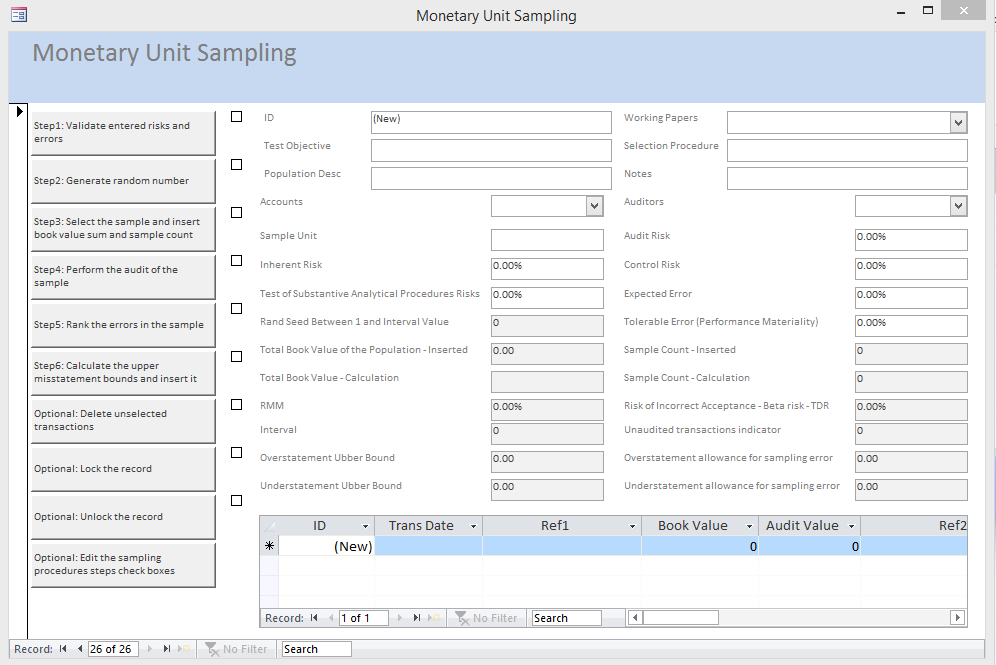
Task: Click the subform horizontal scrollbar right arrow
Action: coord(957,618)
